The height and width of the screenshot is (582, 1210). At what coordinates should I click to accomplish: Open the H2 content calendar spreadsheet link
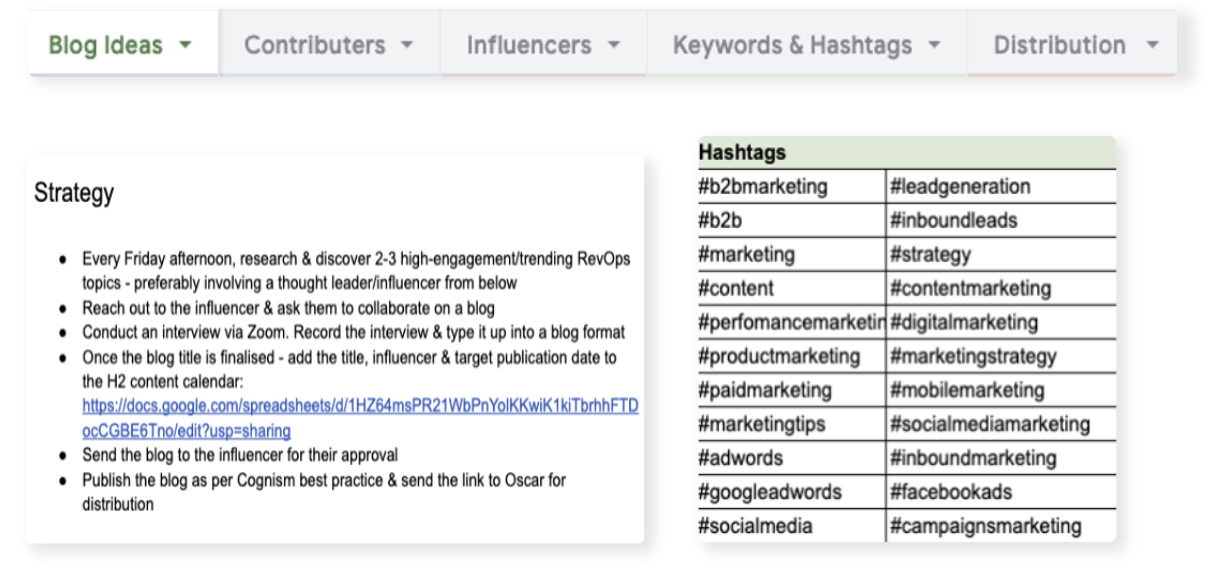click(x=360, y=419)
